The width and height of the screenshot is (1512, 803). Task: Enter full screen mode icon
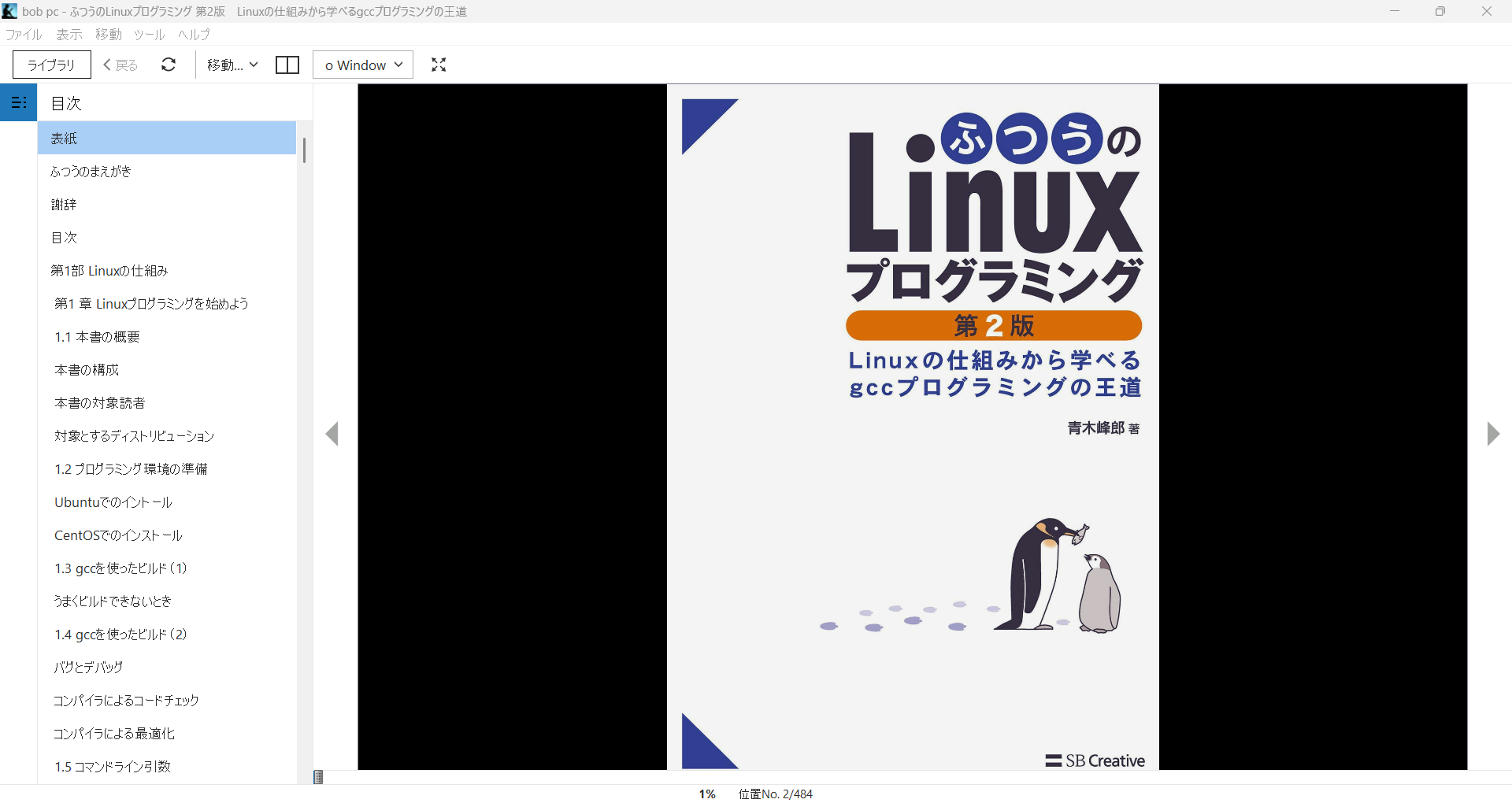tap(439, 65)
